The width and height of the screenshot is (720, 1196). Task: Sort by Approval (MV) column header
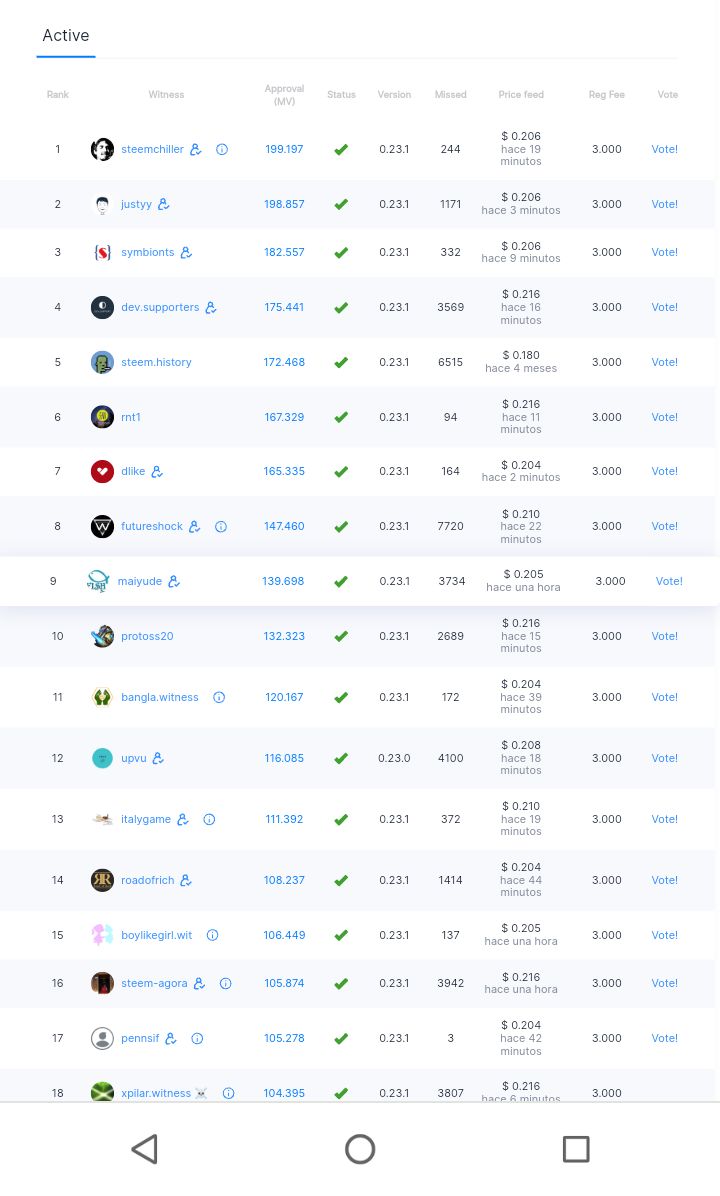point(284,95)
